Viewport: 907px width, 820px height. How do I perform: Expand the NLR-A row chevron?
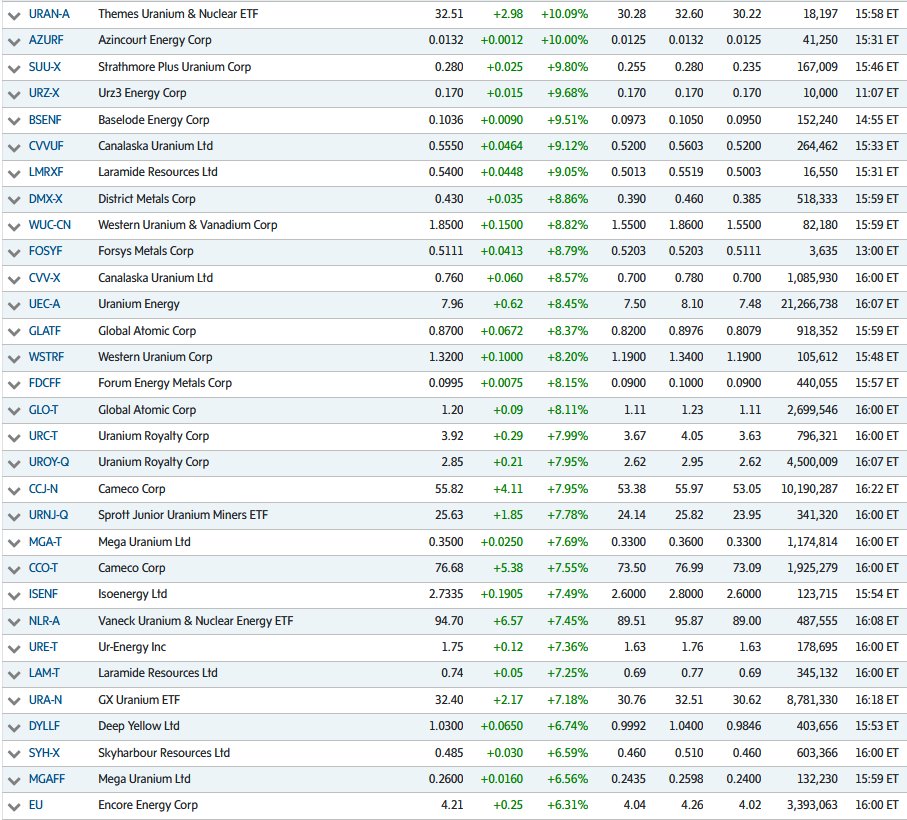click(x=14, y=622)
